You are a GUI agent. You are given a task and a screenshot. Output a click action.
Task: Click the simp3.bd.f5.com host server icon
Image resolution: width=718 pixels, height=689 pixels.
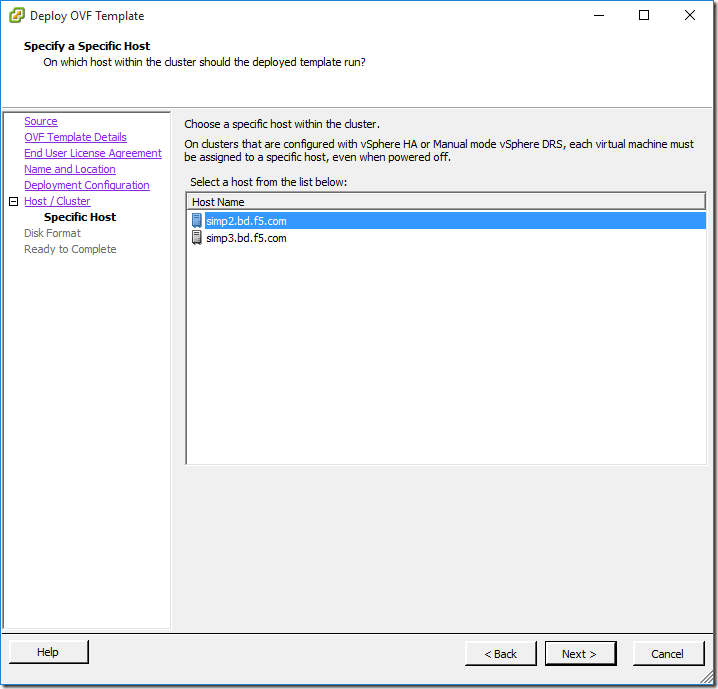(196, 238)
